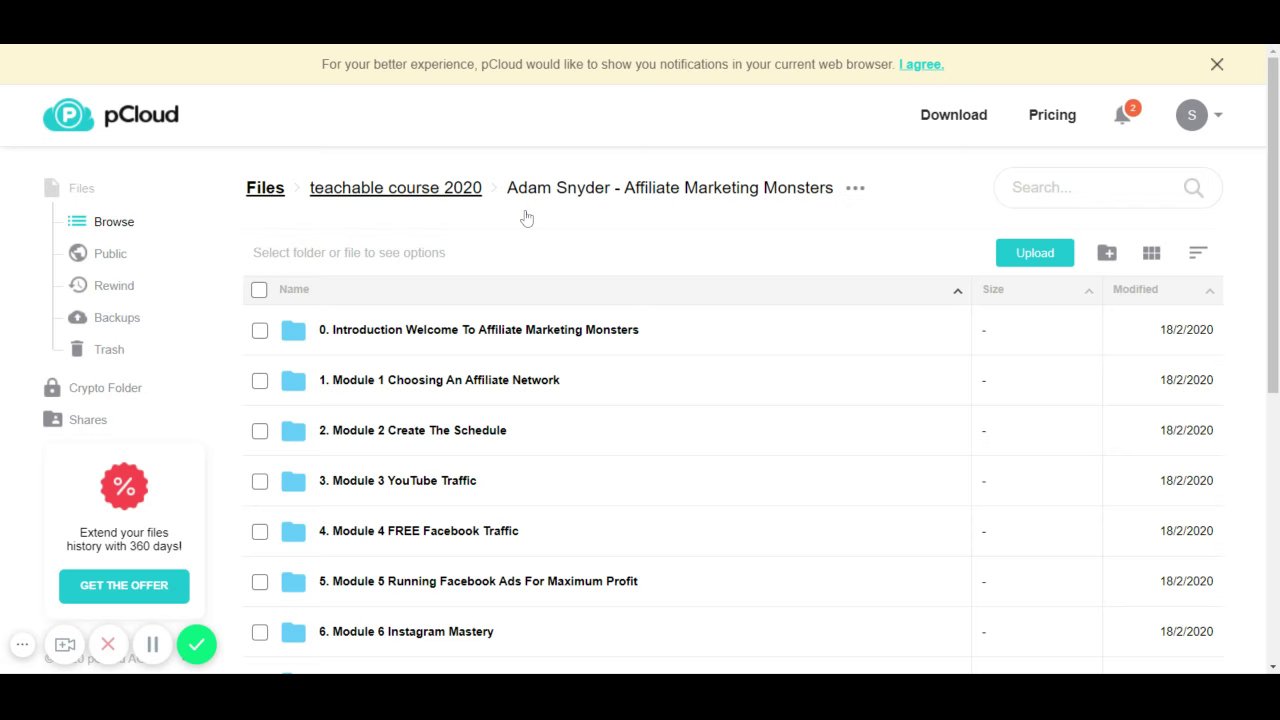
Task: Open recorder more options dots button
Action: (x=22, y=645)
